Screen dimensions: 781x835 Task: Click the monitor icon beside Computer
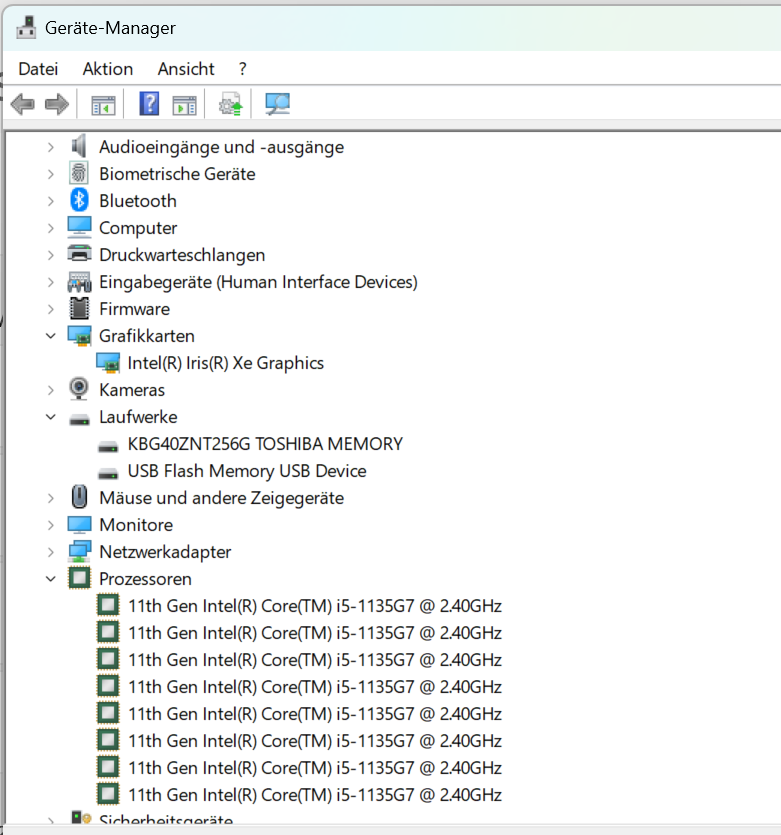click(79, 227)
